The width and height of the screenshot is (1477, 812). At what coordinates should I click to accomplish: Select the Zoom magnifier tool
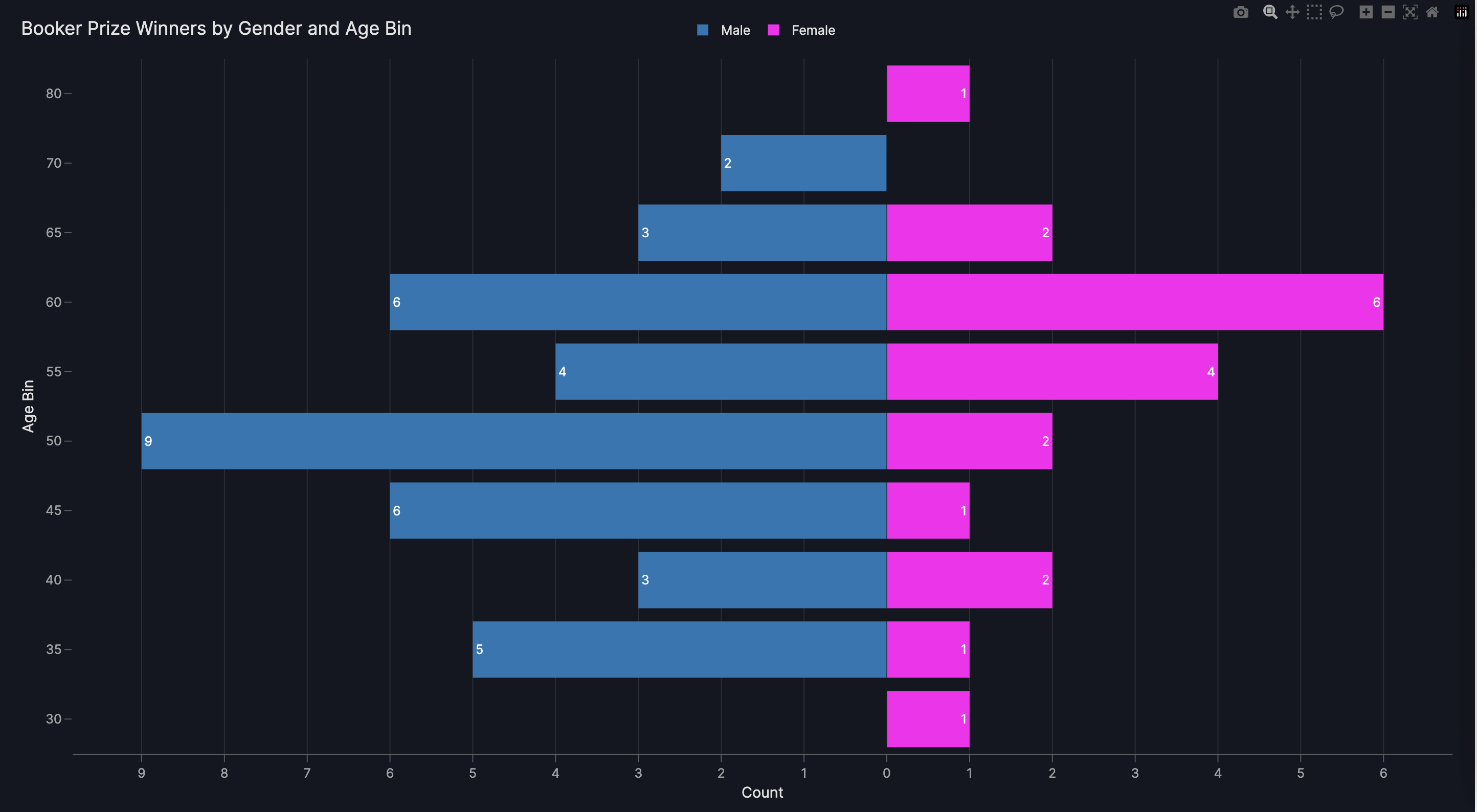coord(1269,13)
